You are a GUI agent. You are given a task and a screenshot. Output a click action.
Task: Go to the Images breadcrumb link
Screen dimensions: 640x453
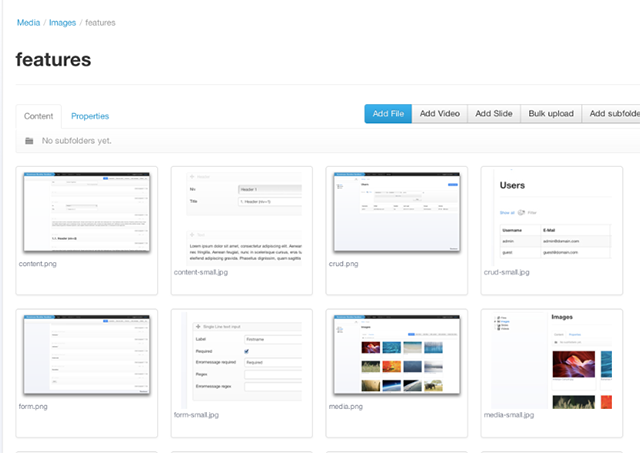click(62, 22)
